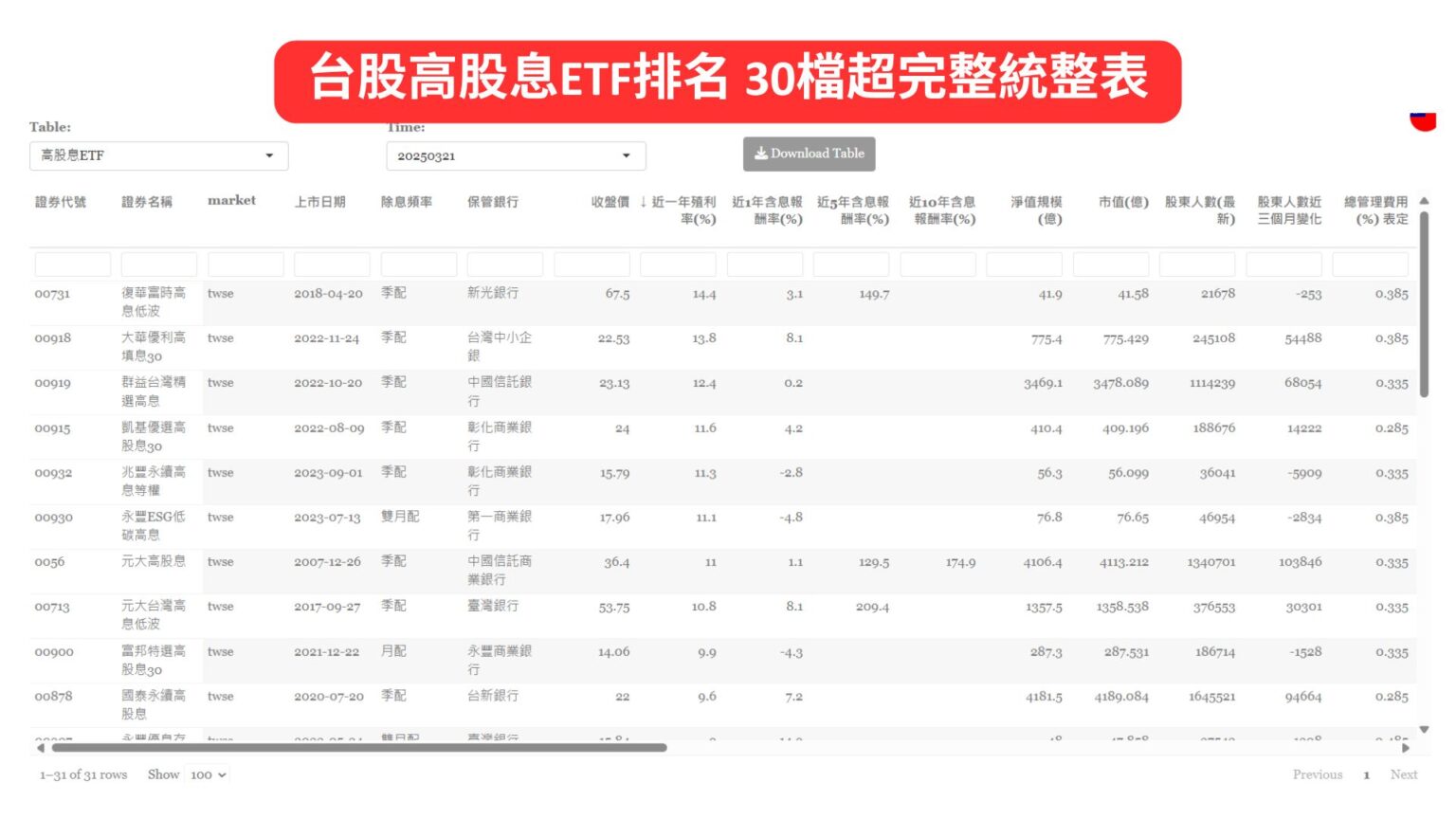The width and height of the screenshot is (1456, 819).
Task: Click the down arrow on the vertical scrollbar
Action: pos(1423,730)
